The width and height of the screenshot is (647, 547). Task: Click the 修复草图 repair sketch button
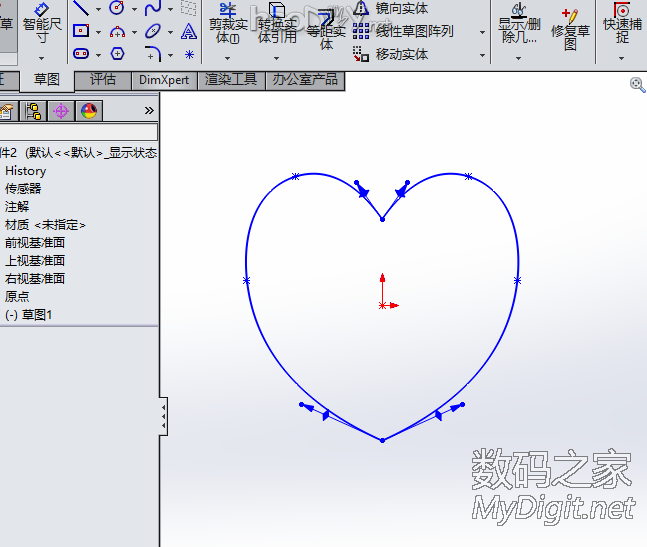pos(570,28)
